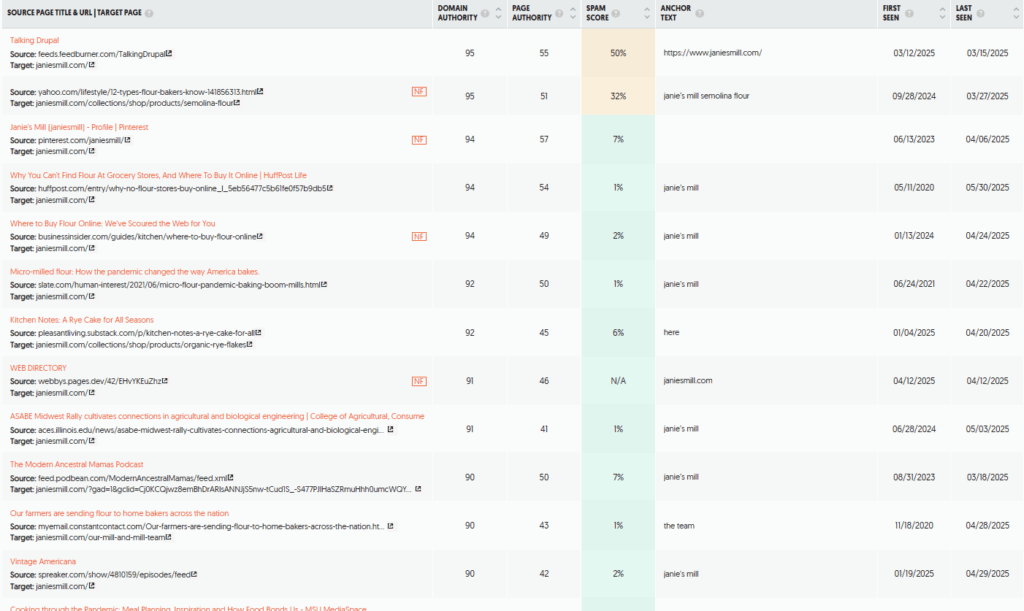Click the last seen date 05/30/2025
This screenshot has width=1024, height=611.
(x=987, y=187)
